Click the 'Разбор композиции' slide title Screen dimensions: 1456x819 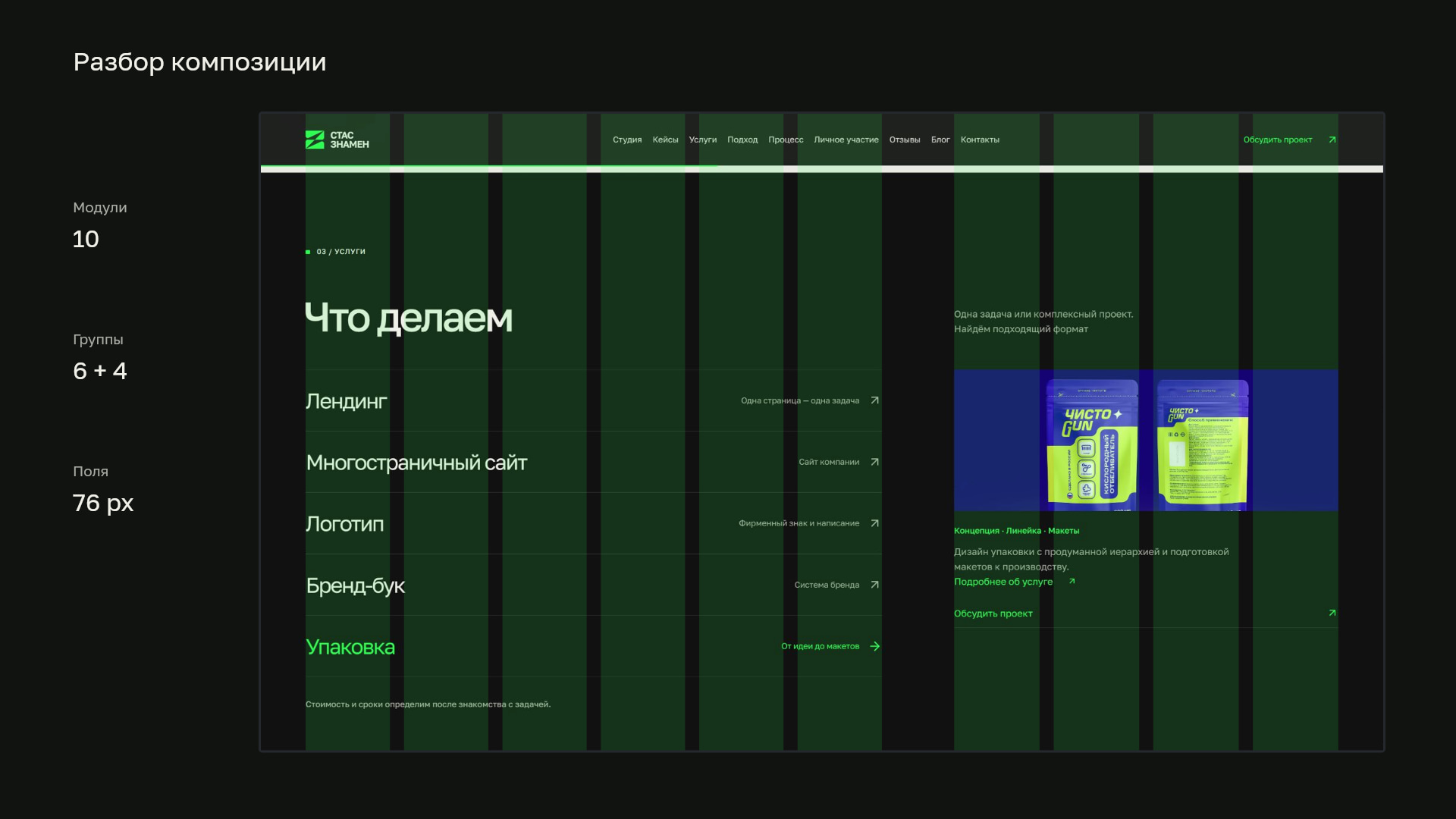[x=199, y=62]
